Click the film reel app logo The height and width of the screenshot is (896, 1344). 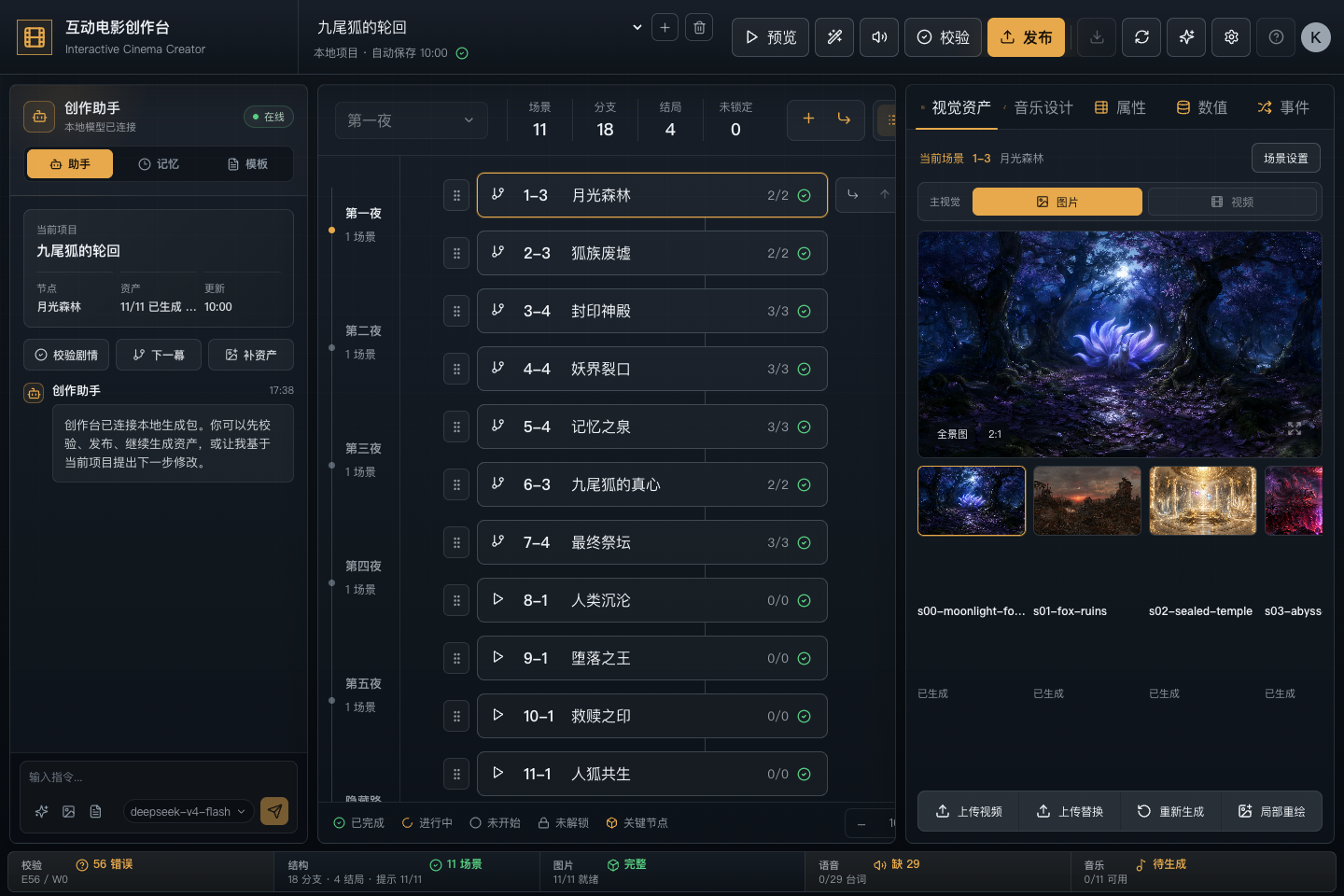(x=35, y=37)
